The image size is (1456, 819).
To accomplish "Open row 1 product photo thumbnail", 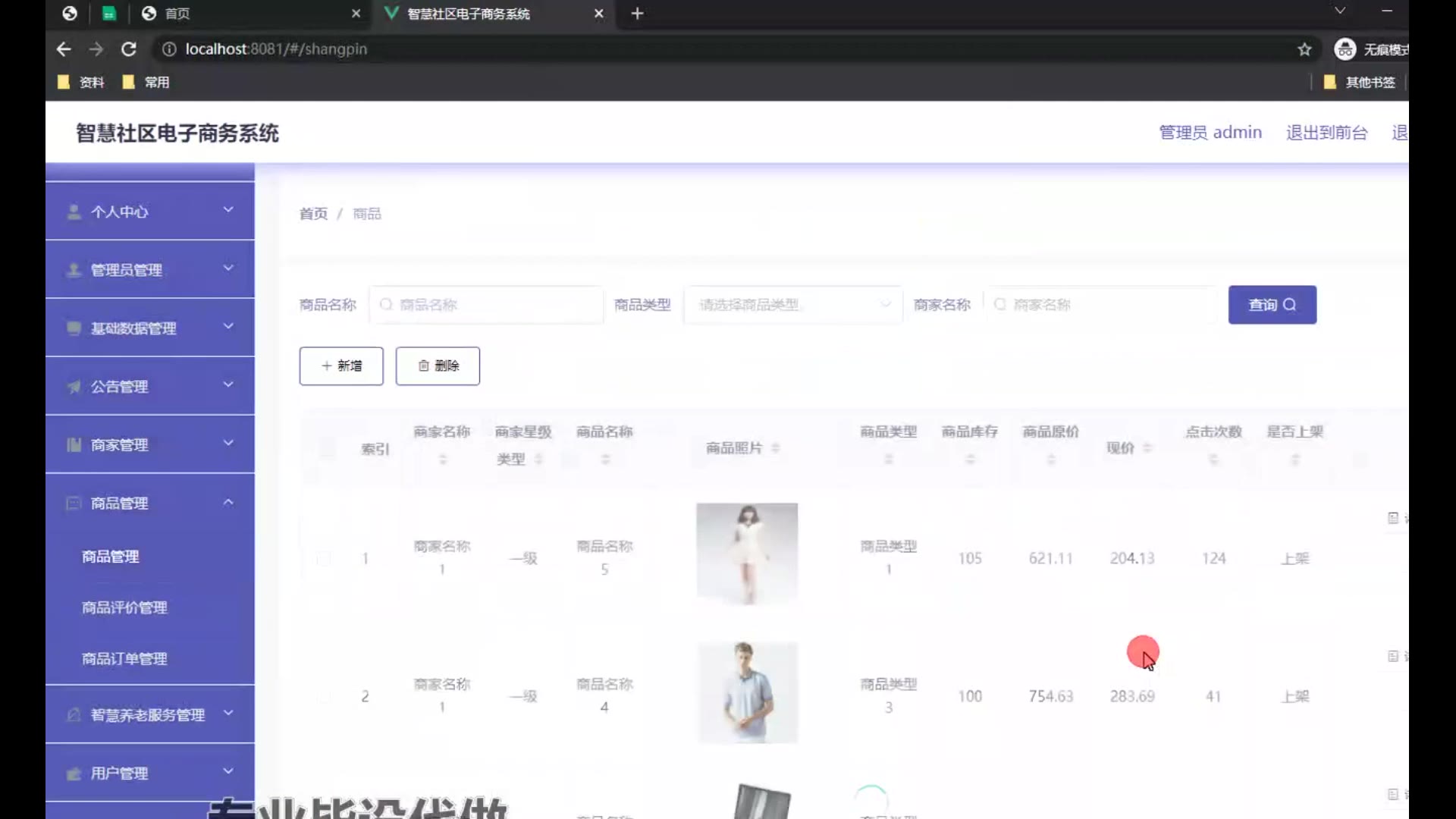I will point(747,554).
